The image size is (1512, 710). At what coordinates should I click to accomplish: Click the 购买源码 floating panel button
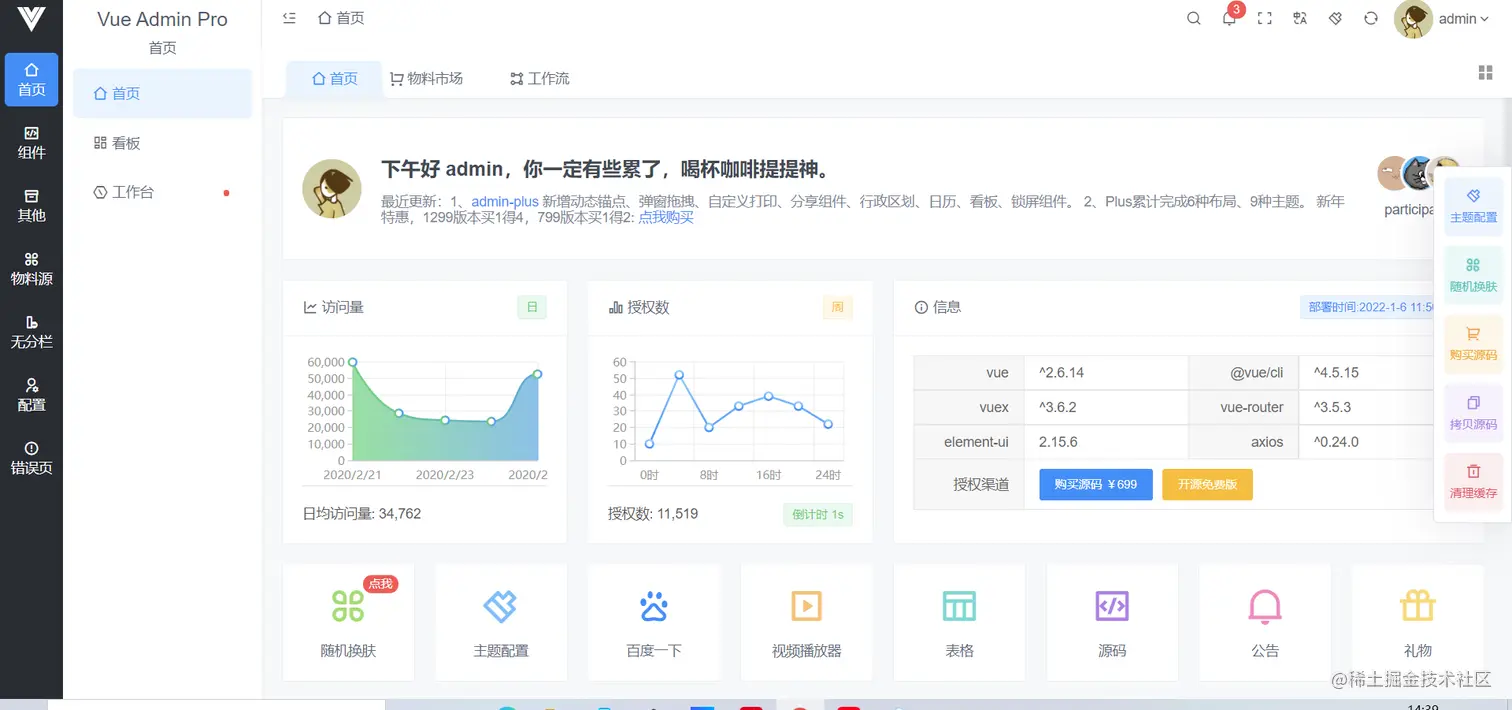[x=1473, y=344]
